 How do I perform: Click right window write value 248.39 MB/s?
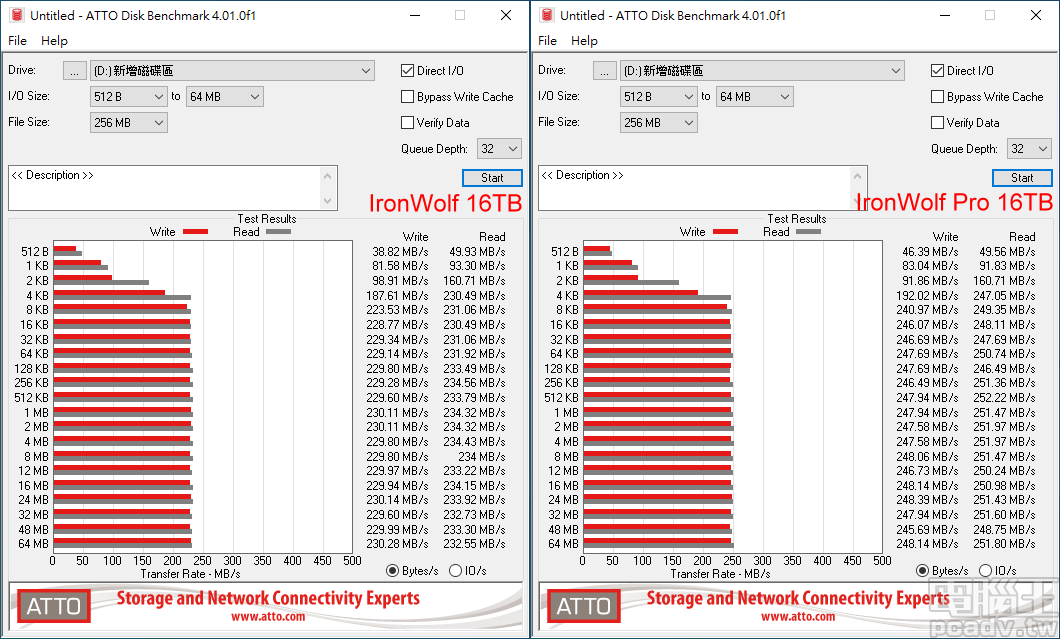[x=928, y=500]
